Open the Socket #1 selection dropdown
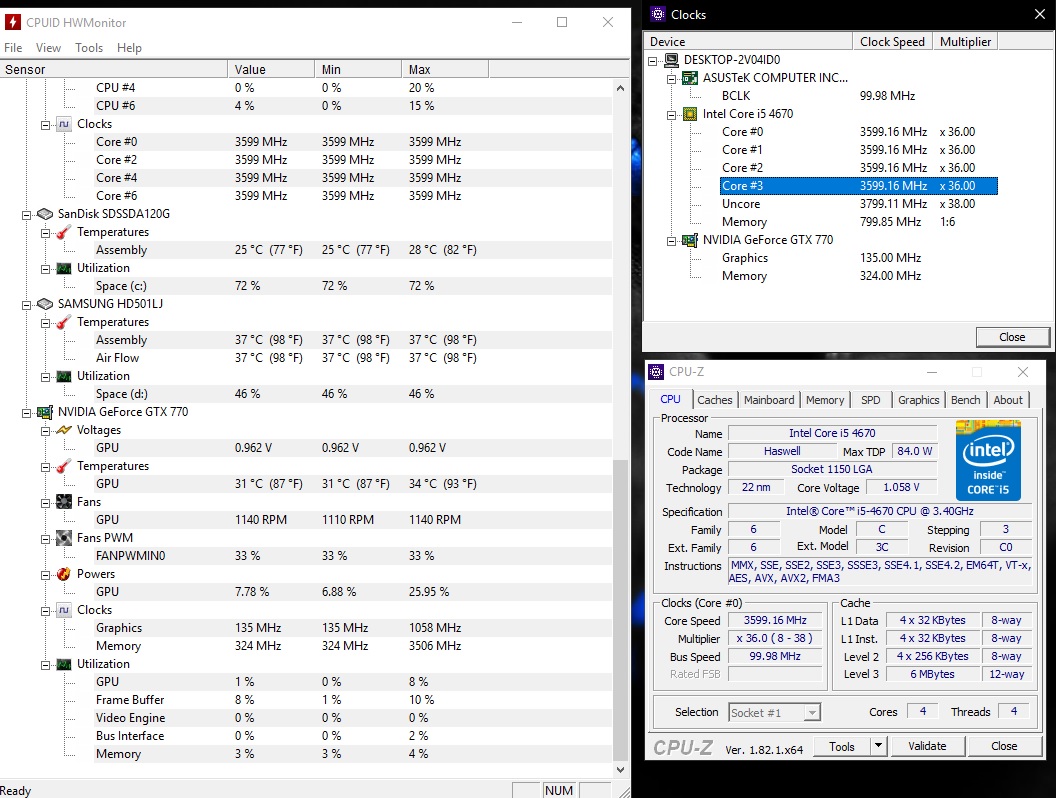The width and height of the screenshot is (1056, 798). coord(812,712)
